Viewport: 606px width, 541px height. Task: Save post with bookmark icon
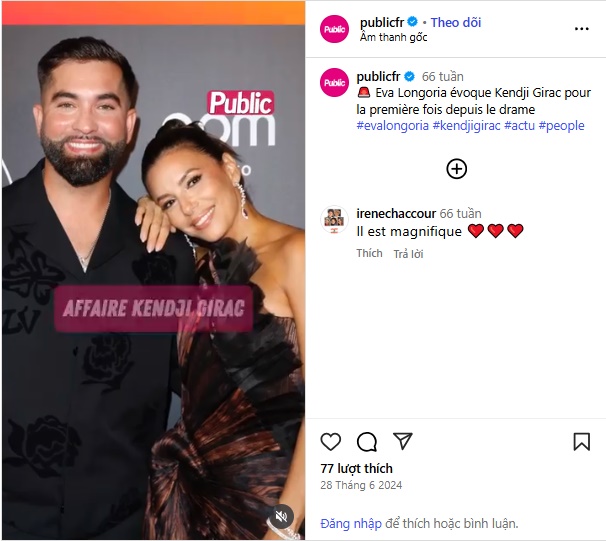click(582, 442)
